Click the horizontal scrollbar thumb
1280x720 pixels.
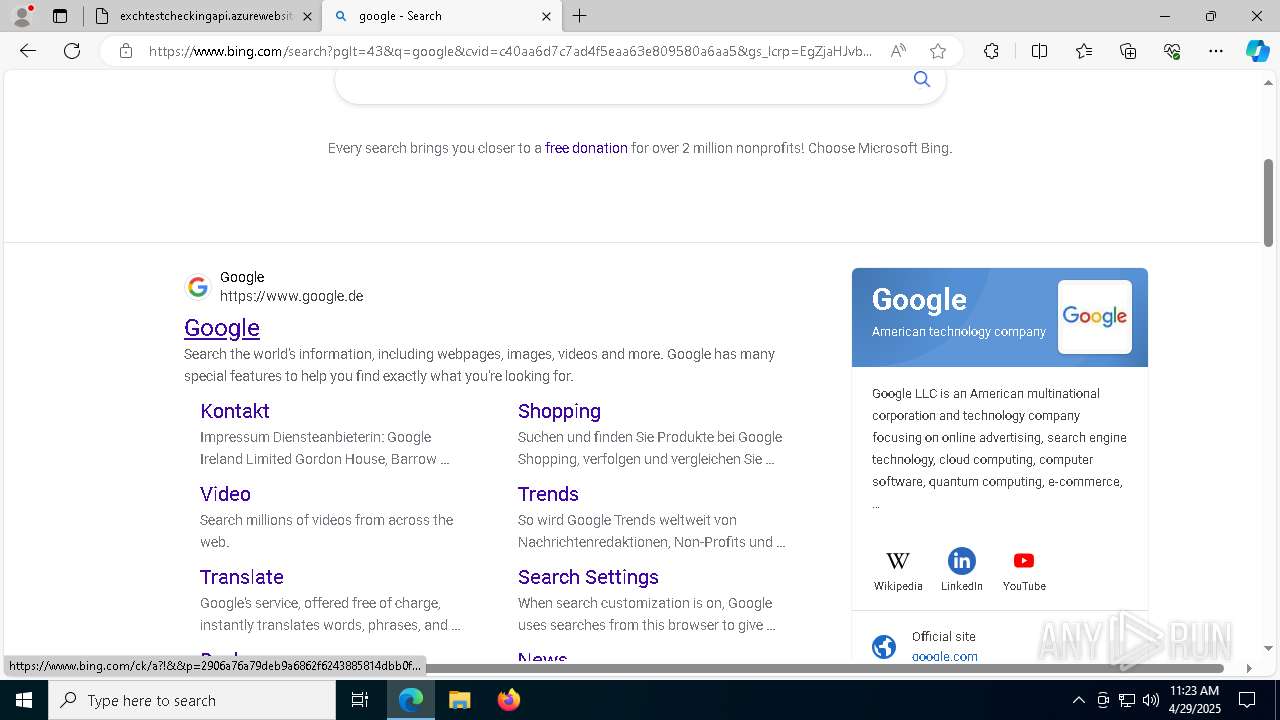coord(822,668)
